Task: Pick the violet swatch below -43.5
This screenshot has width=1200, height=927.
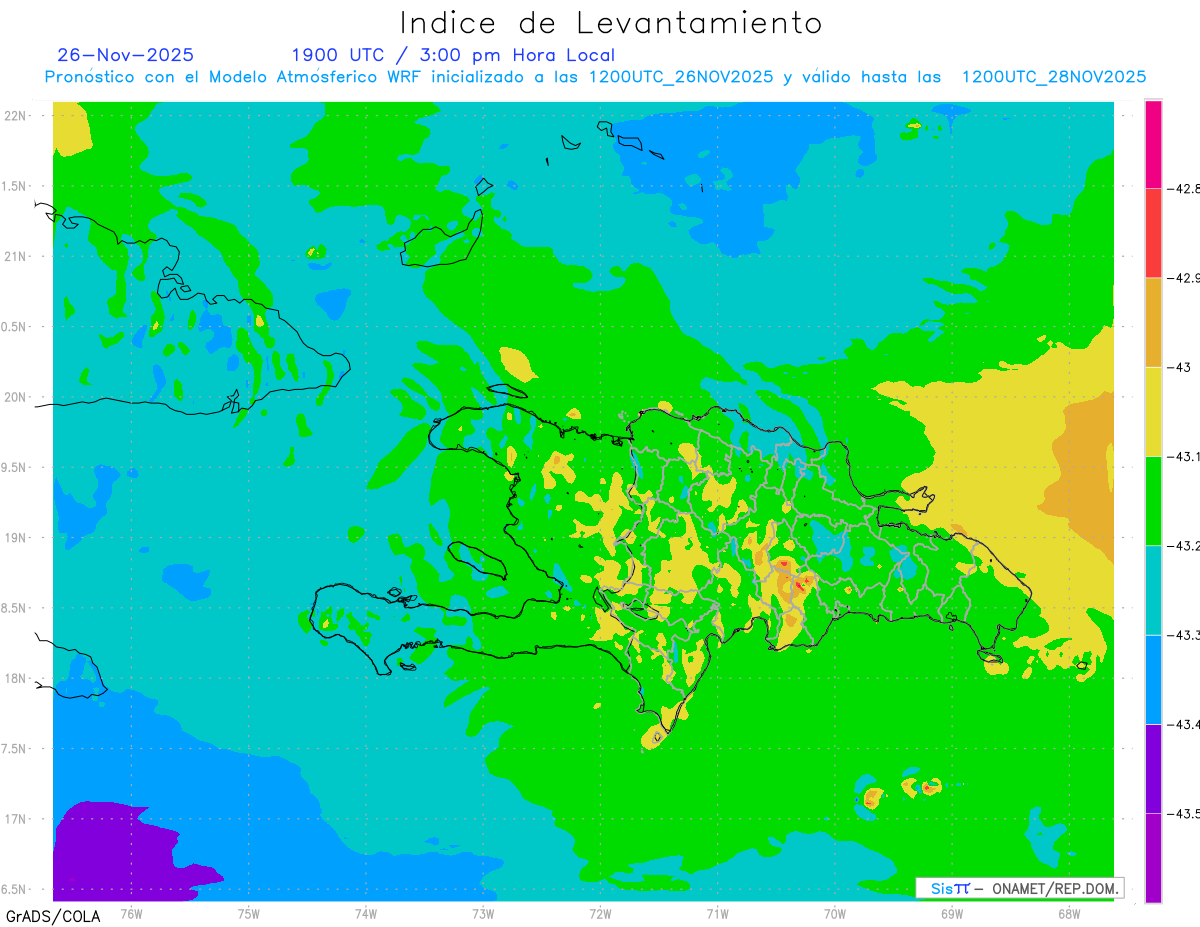Action: click(x=1153, y=857)
